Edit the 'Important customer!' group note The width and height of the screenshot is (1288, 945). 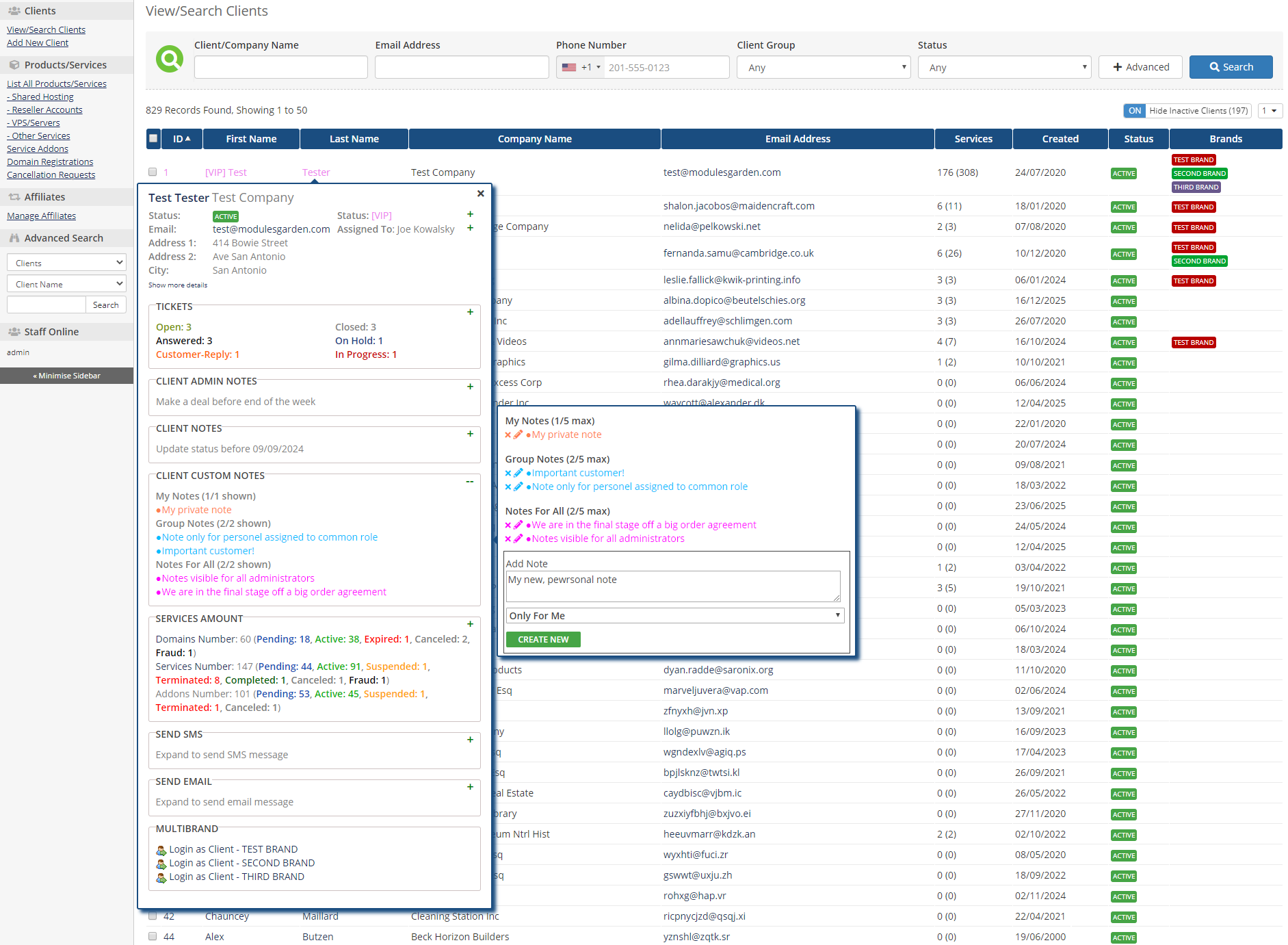tap(518, 474)
